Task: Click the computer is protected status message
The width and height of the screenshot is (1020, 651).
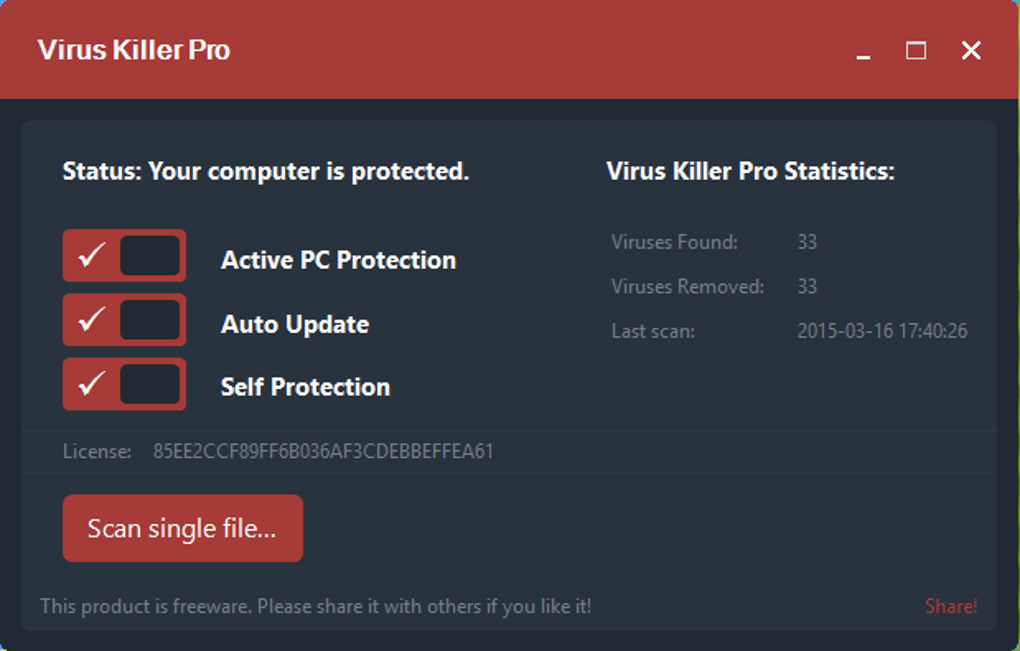Action: coord(266,171)
